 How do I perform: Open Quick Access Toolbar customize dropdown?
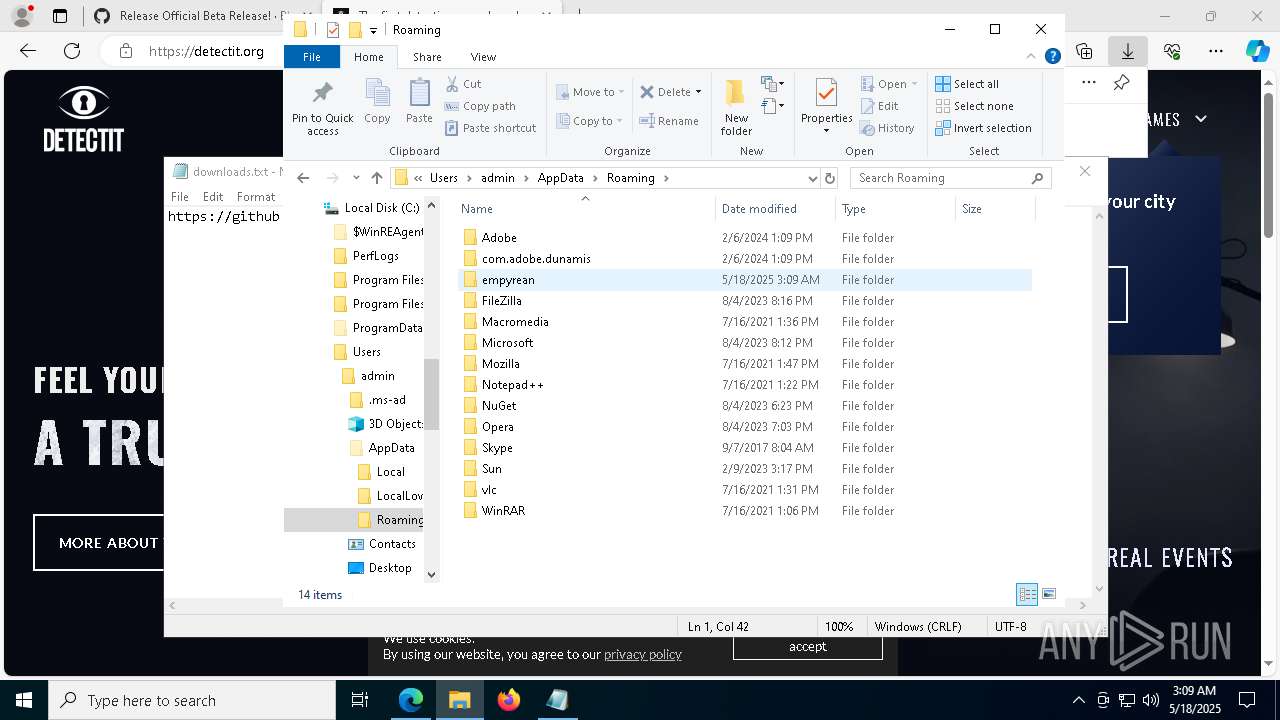pos(373,30)
